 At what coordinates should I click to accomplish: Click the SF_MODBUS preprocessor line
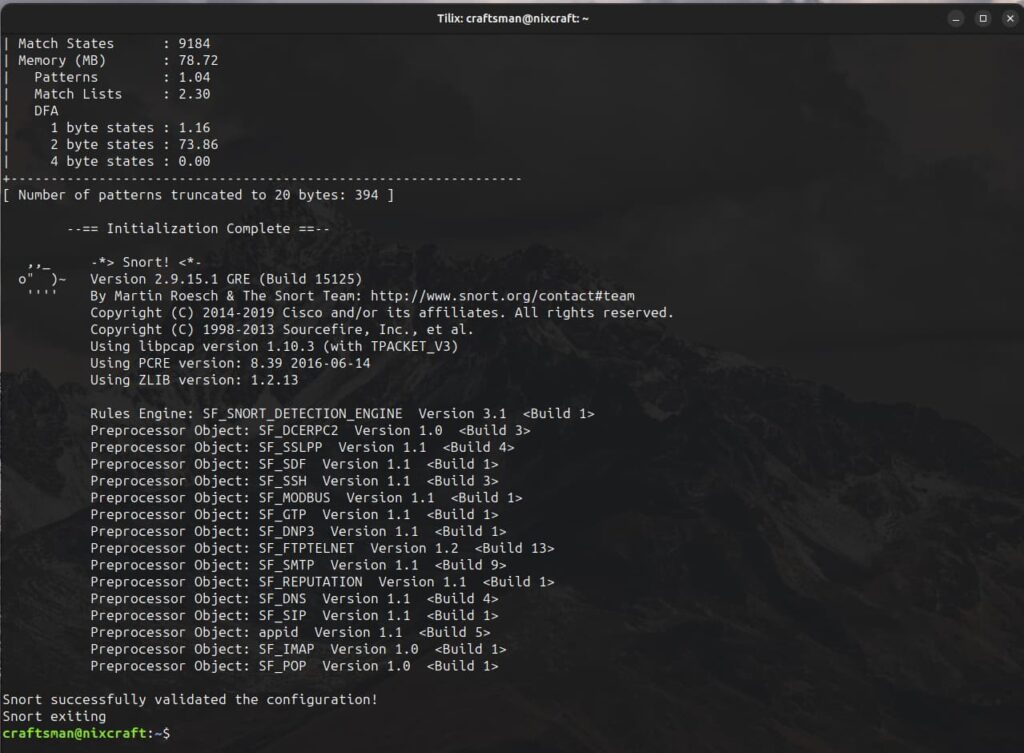coord(306,498)
